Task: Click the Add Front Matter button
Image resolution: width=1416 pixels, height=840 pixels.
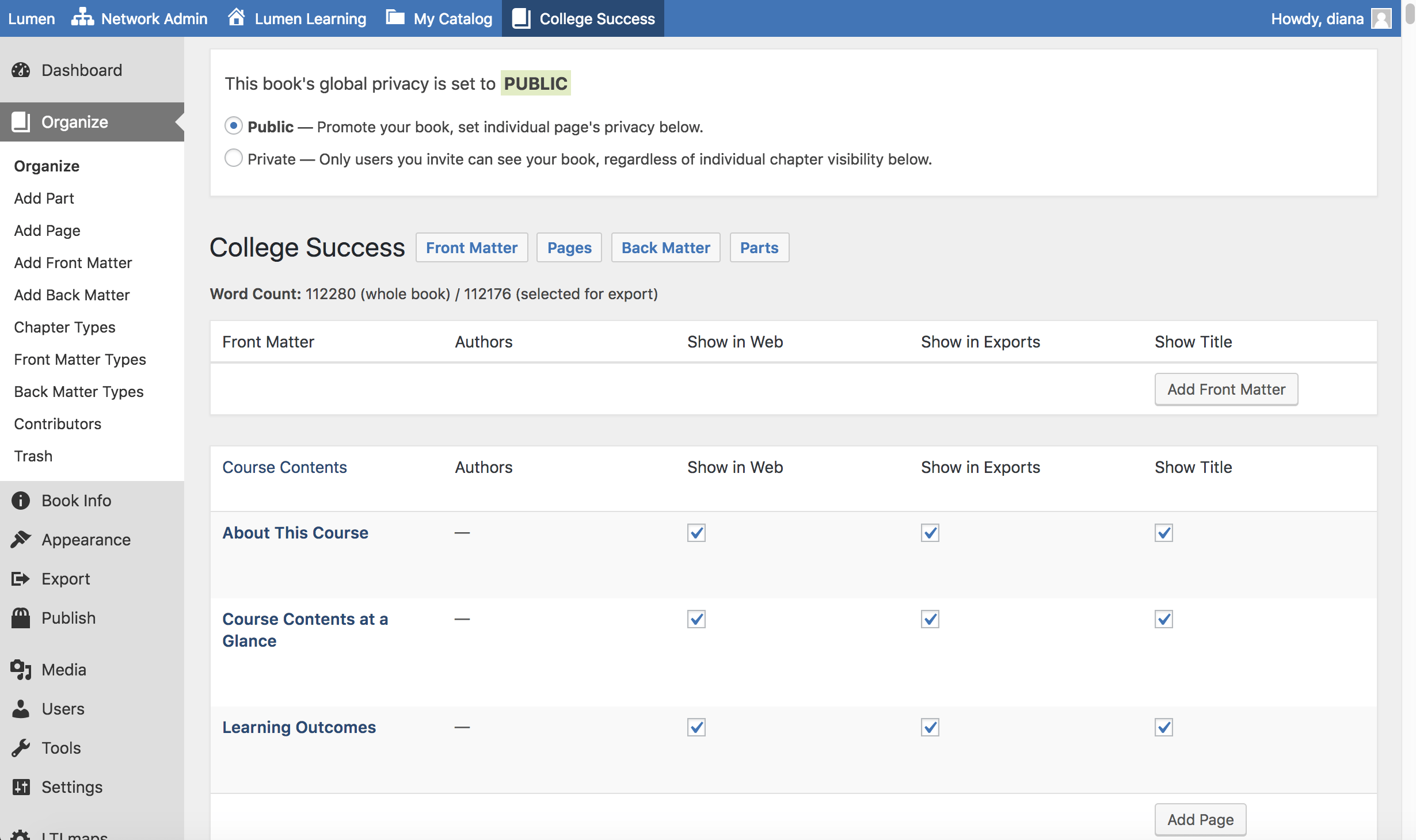Action: 1225,390
